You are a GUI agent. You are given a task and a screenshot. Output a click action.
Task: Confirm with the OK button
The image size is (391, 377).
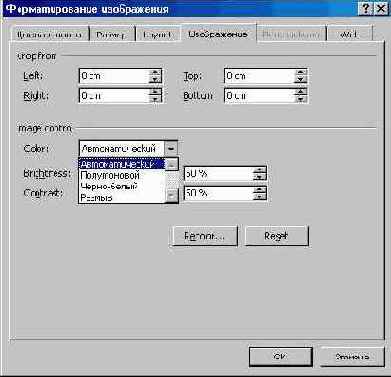click(281, 357)
